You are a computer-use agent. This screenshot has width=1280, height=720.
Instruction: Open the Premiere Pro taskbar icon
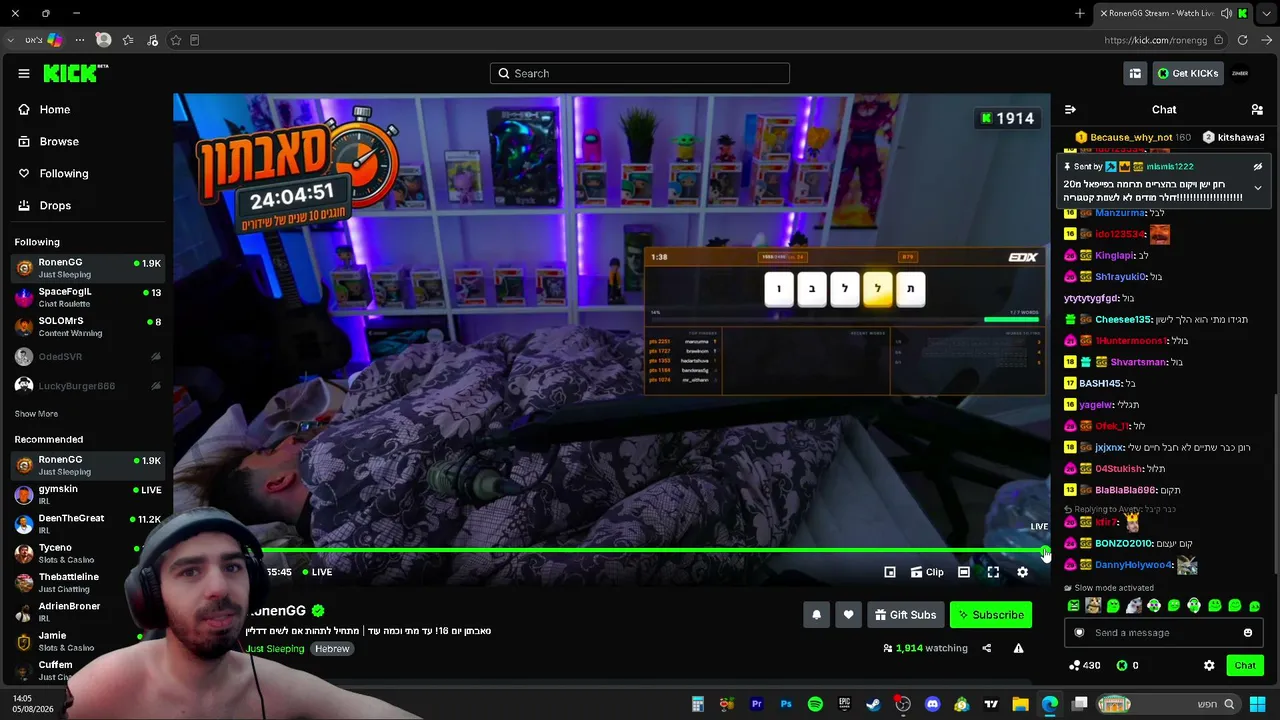tap(757, 704)
